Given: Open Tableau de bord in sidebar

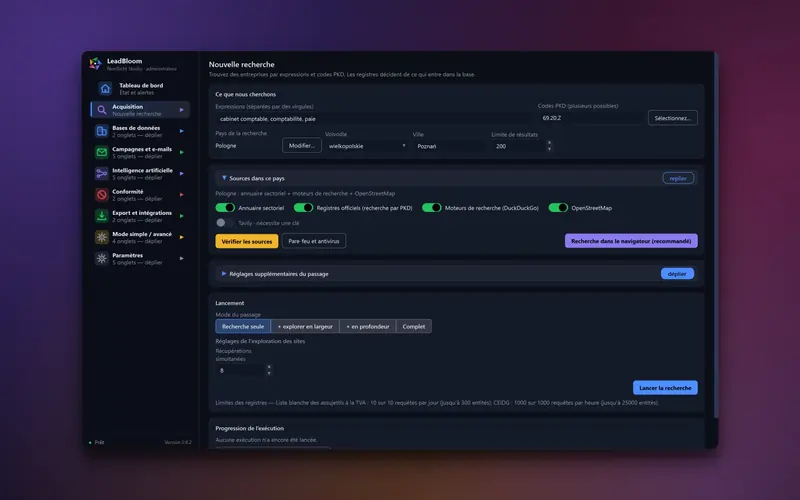Looking at the screenshot, I should tap(141, 89).
